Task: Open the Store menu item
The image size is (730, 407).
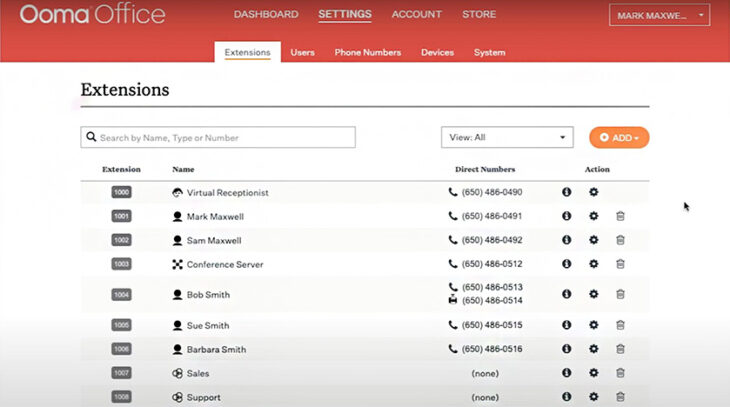Action: point(478,15)
